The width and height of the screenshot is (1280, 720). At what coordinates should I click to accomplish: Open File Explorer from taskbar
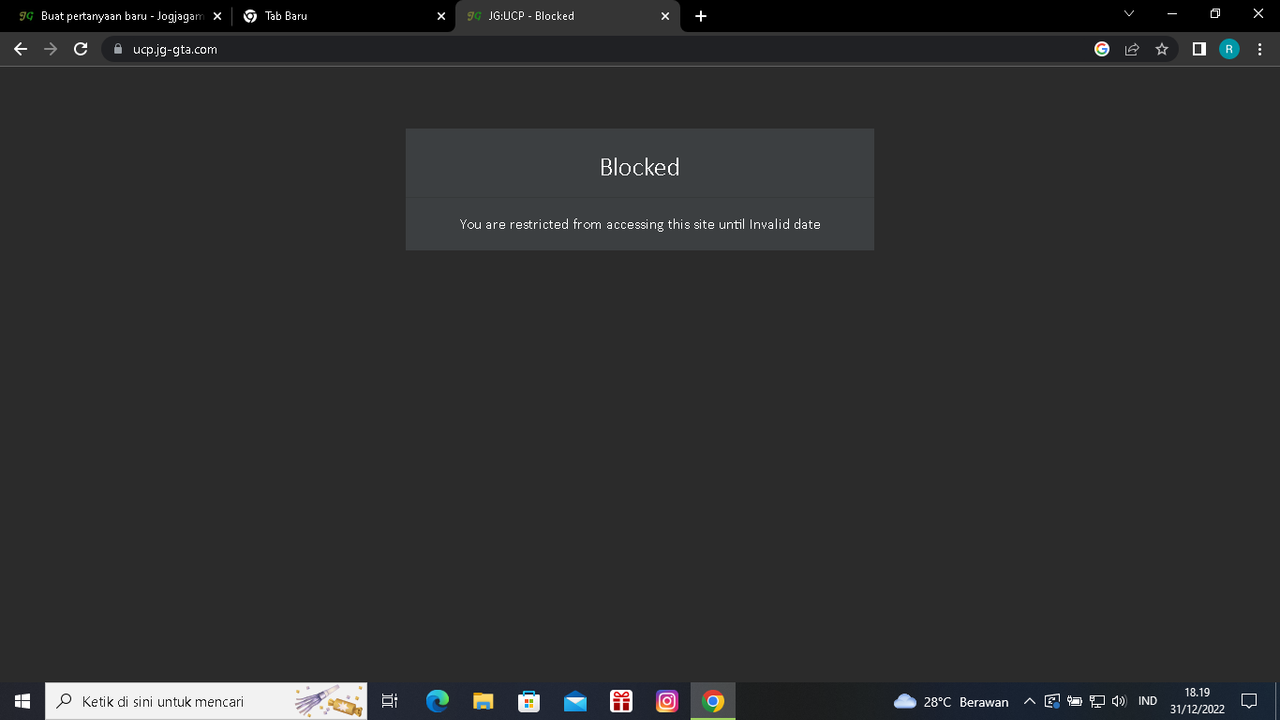pos(483,701)
